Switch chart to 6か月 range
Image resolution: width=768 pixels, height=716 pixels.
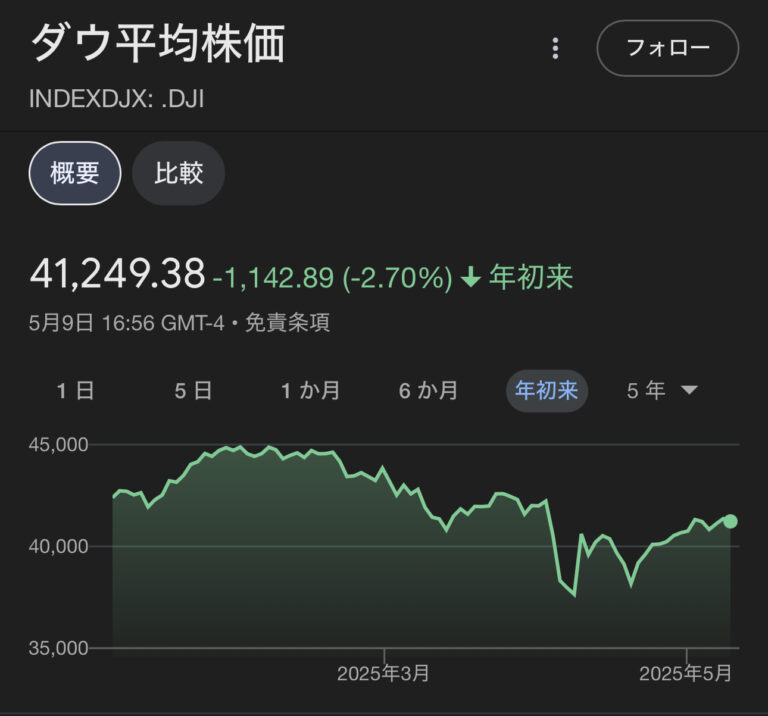tap(428, 391)
